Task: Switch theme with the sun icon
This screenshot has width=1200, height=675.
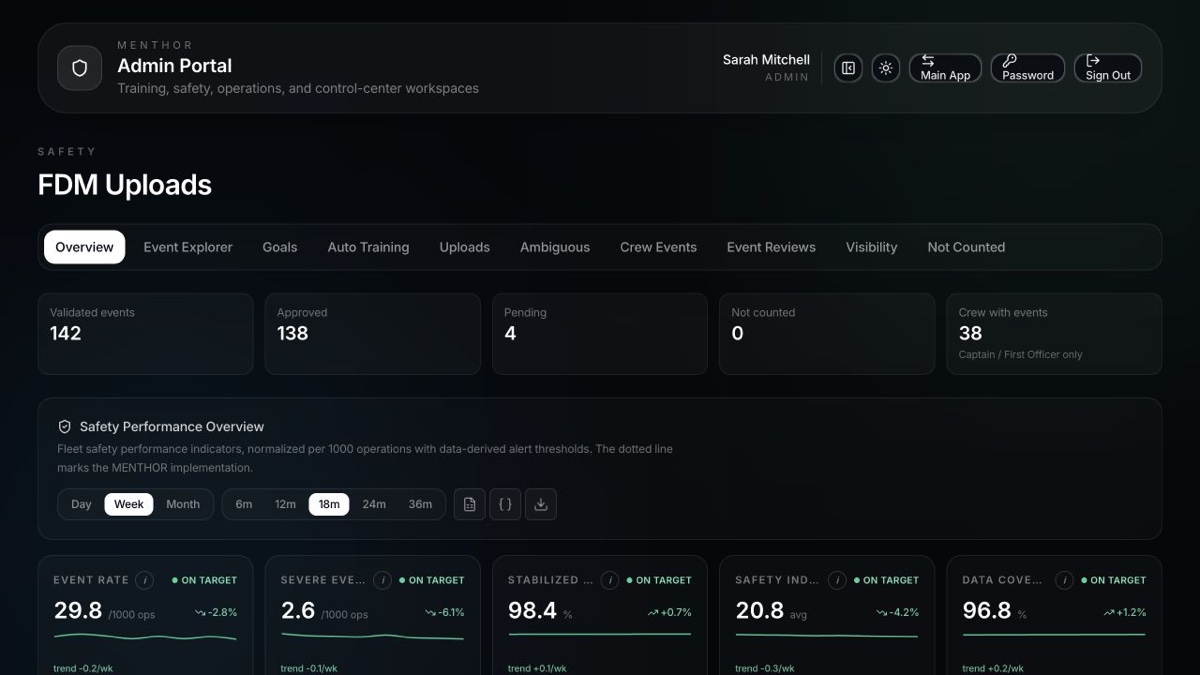Action: tap(885, 68)
